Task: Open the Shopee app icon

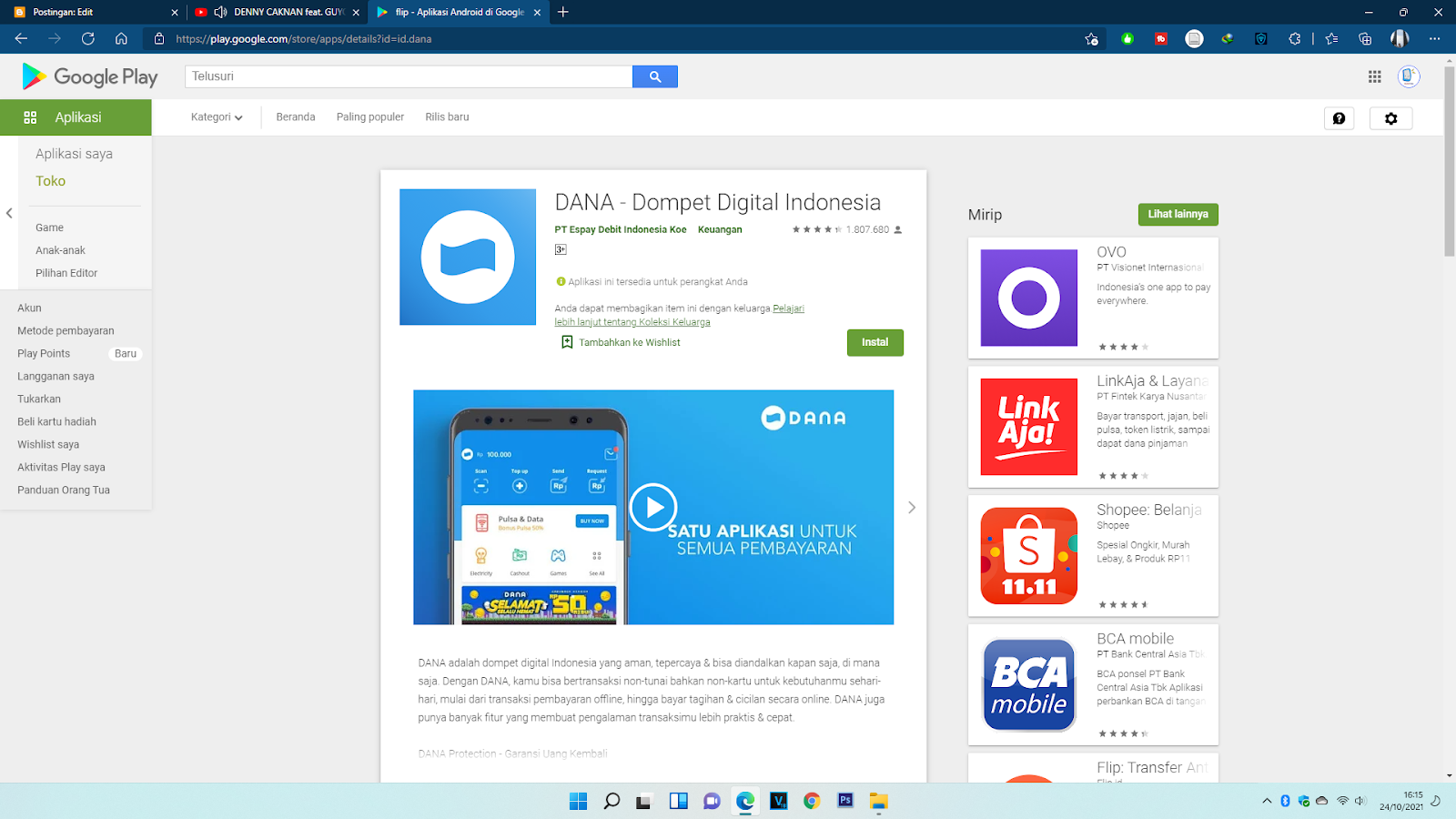Action: click(x=1029, y=556)
